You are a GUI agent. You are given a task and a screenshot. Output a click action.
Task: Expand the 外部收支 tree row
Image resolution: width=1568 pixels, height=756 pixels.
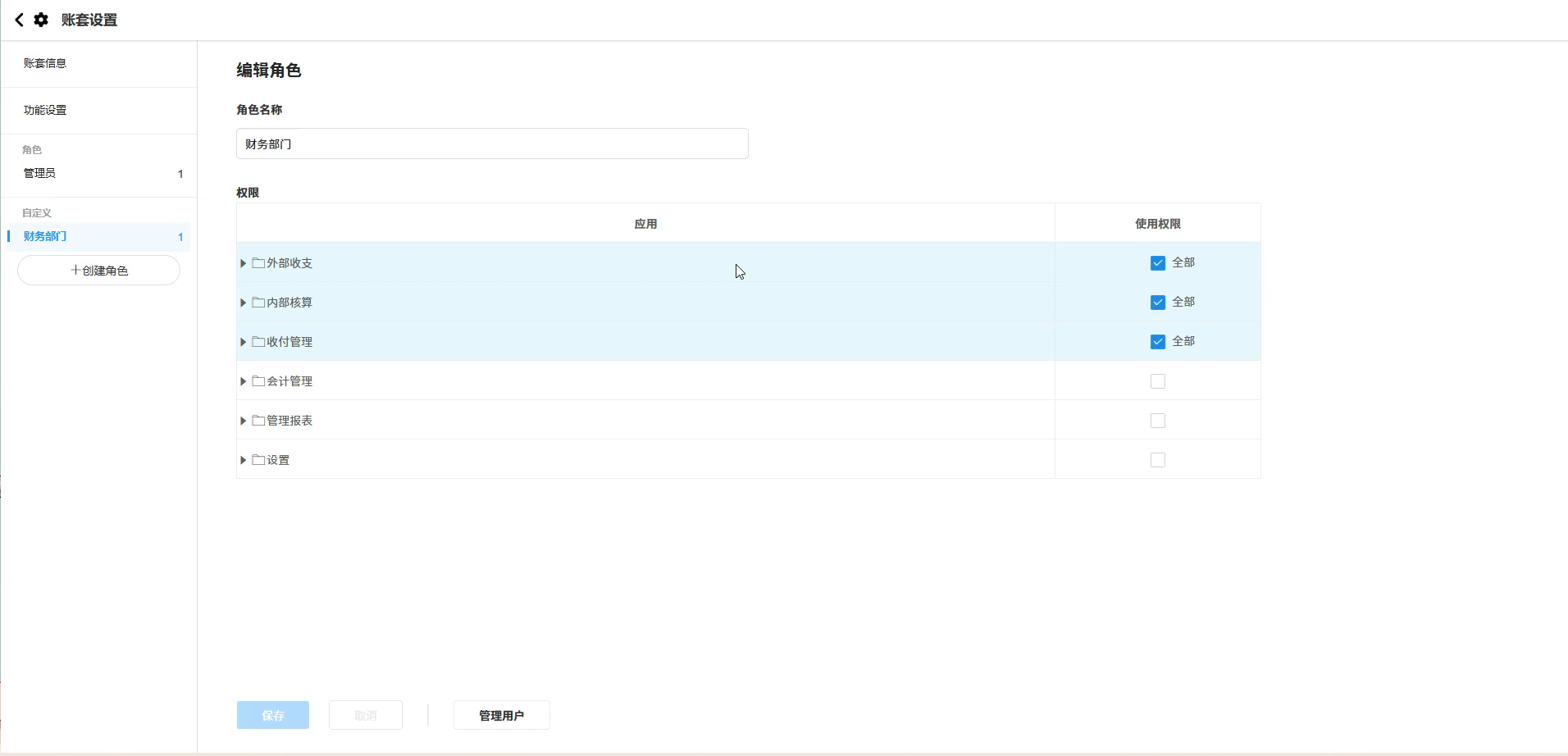click(x=244, y=263)
